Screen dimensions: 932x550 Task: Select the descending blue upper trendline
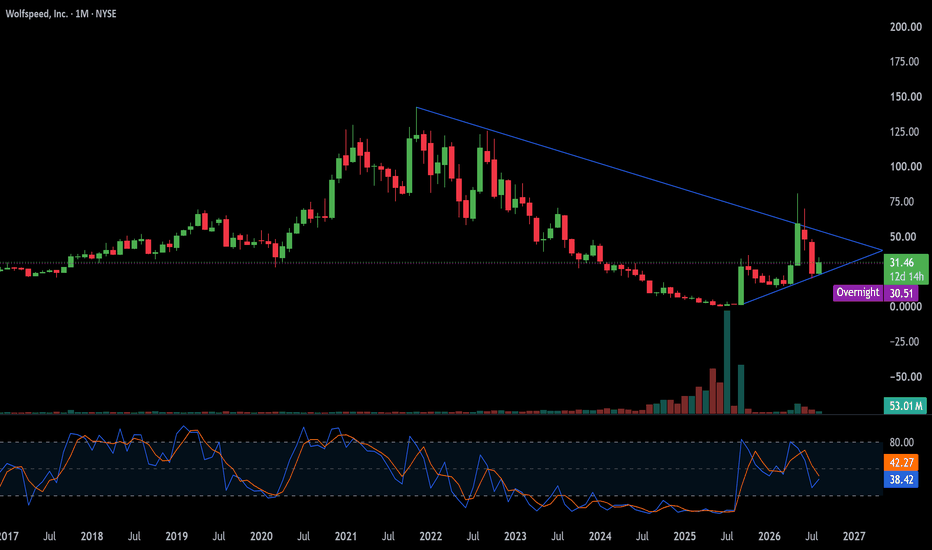click(648, 178)
